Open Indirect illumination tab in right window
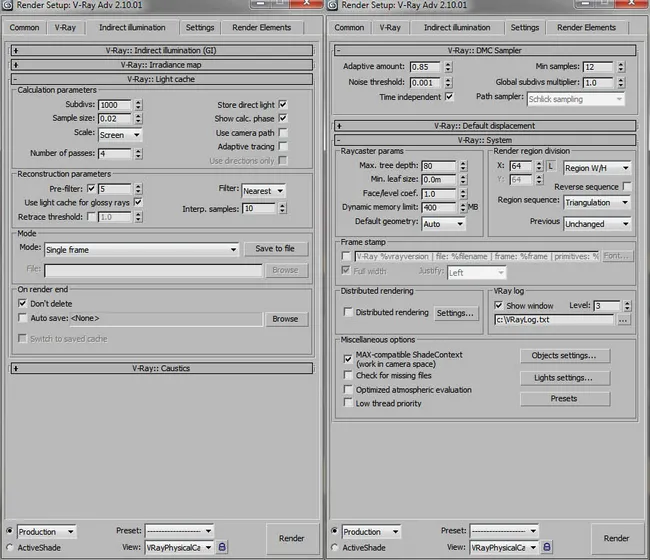The height and width of the screenshot is (560, 650). 457,27
